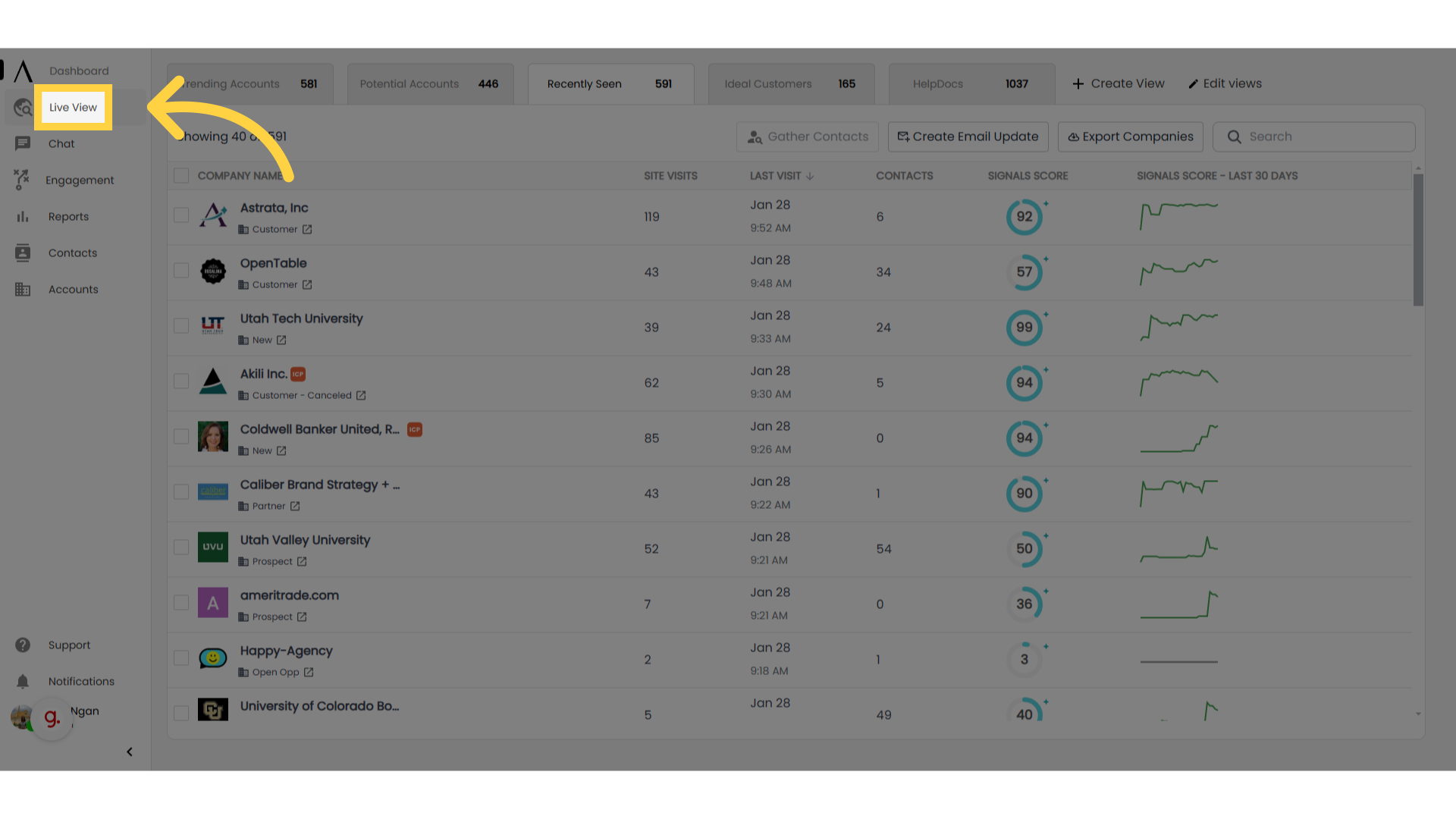The image size is (1456, 819).
Task: Open Coldwell Banker external link icon
Action: point(281,451)
